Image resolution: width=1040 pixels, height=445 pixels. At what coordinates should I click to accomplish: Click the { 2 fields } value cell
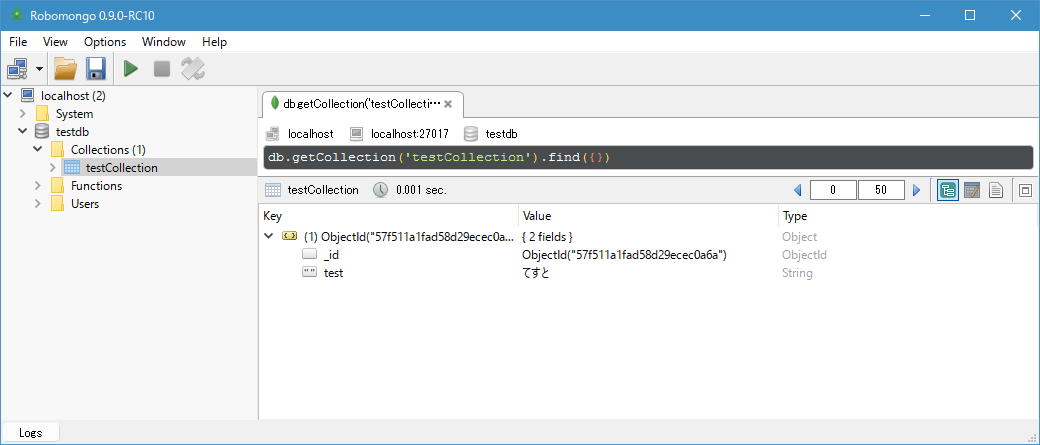[x=548, y=237]
